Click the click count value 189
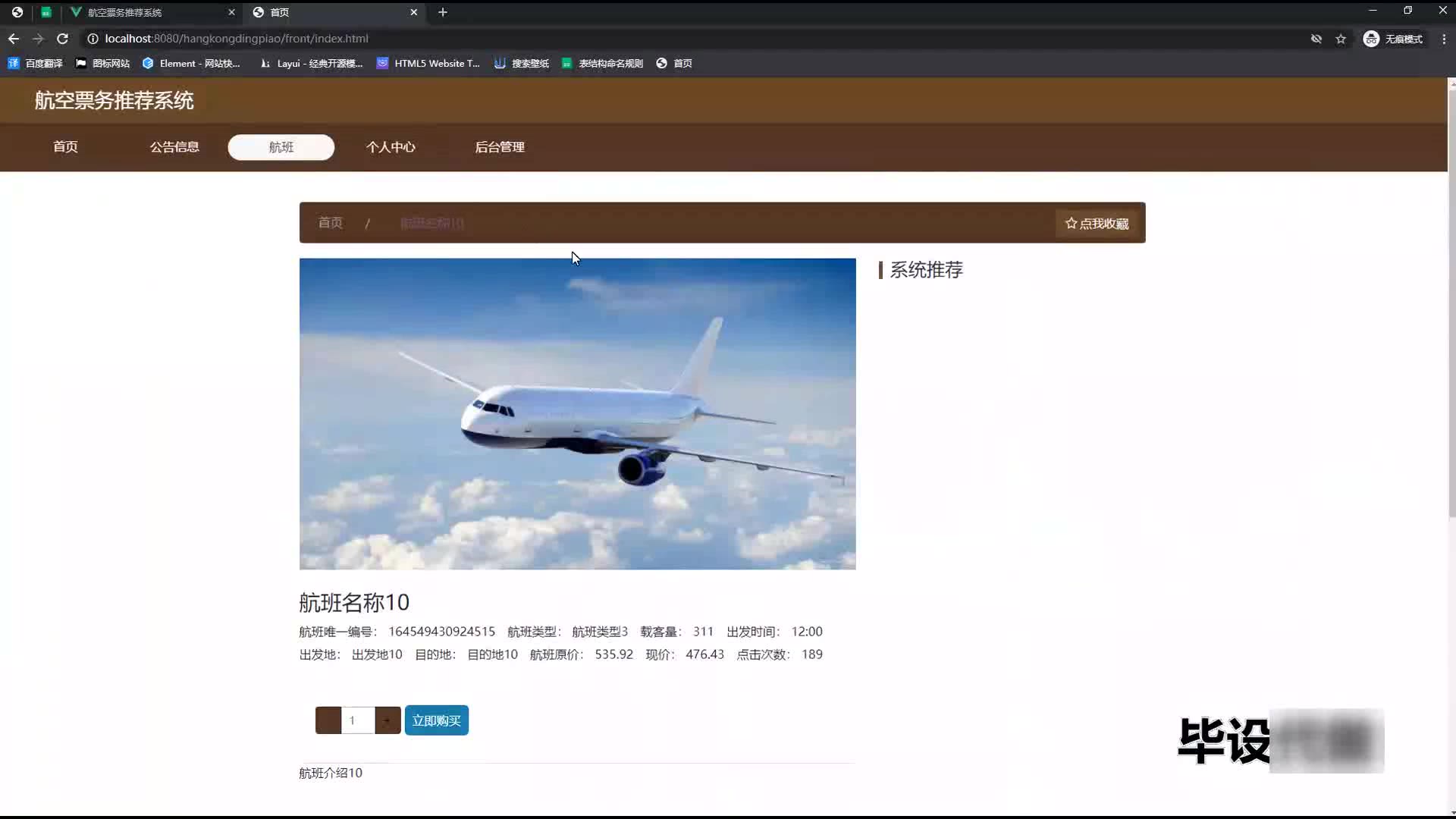 [812, 654]
